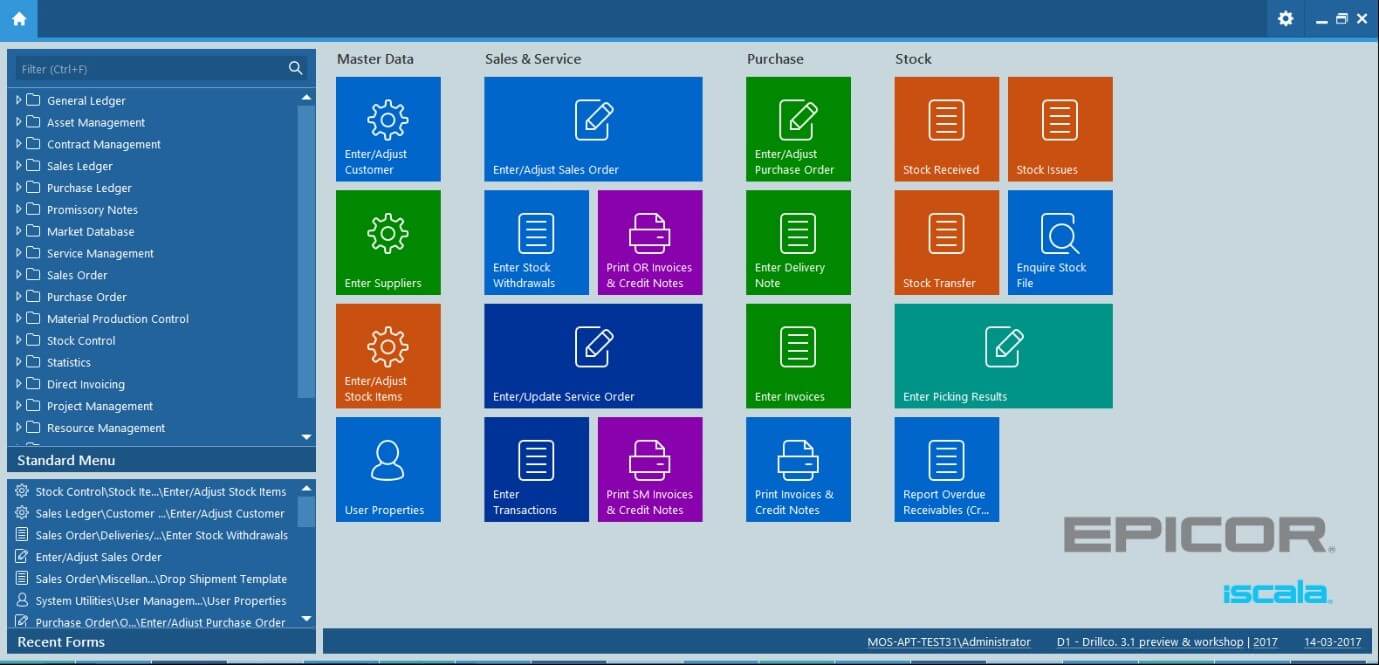Screen dimensions: 1379x665
Task: Expand the Promissory Notes folder
Action: (18, 209)
